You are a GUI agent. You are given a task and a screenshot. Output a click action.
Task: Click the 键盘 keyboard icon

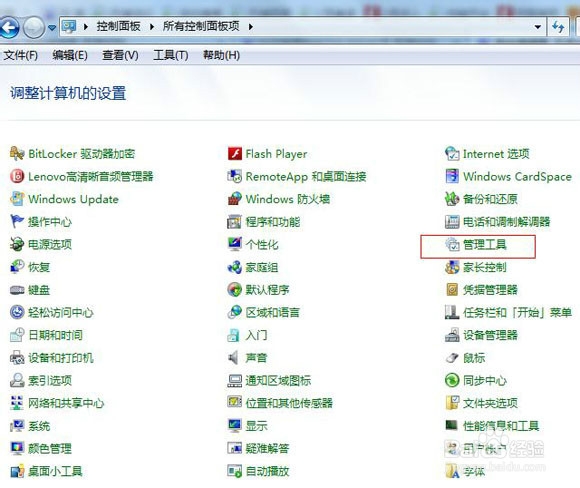pos(17,290)
